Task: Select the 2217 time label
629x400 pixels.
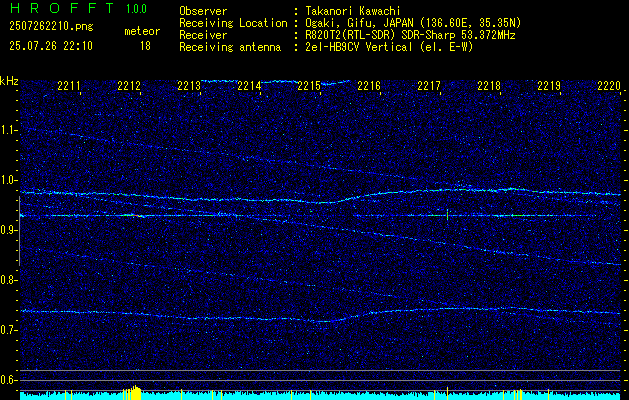Action: click(429, 86)
